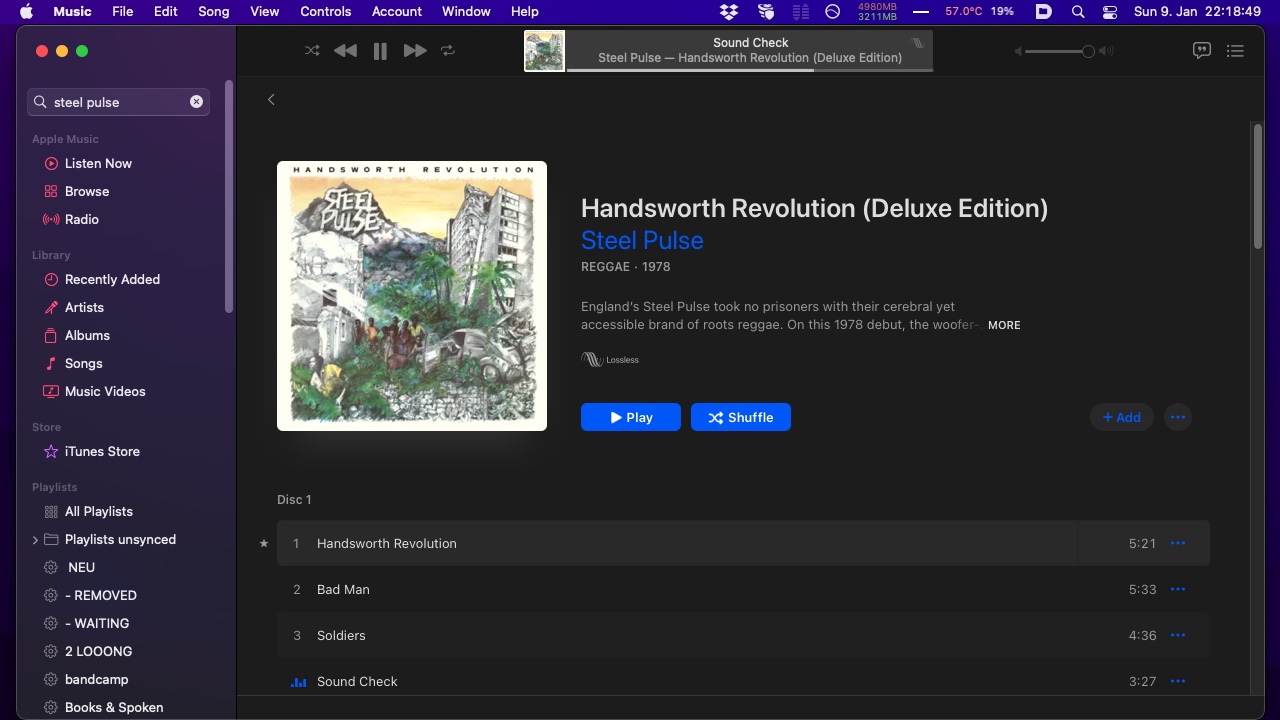Click the main content scrollbar

(x=1257, y=185)
